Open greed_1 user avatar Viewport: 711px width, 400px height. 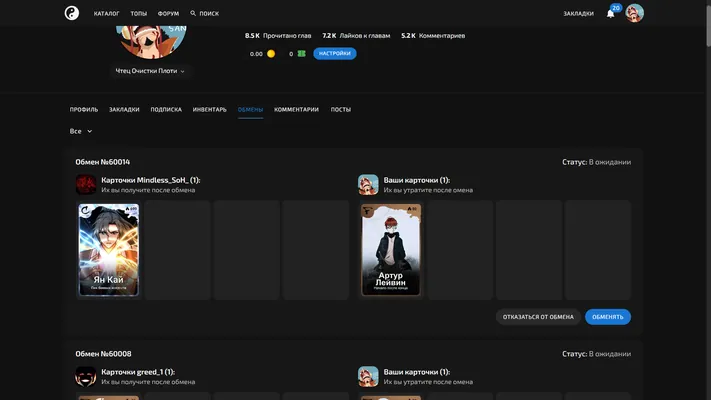point(86,376)
